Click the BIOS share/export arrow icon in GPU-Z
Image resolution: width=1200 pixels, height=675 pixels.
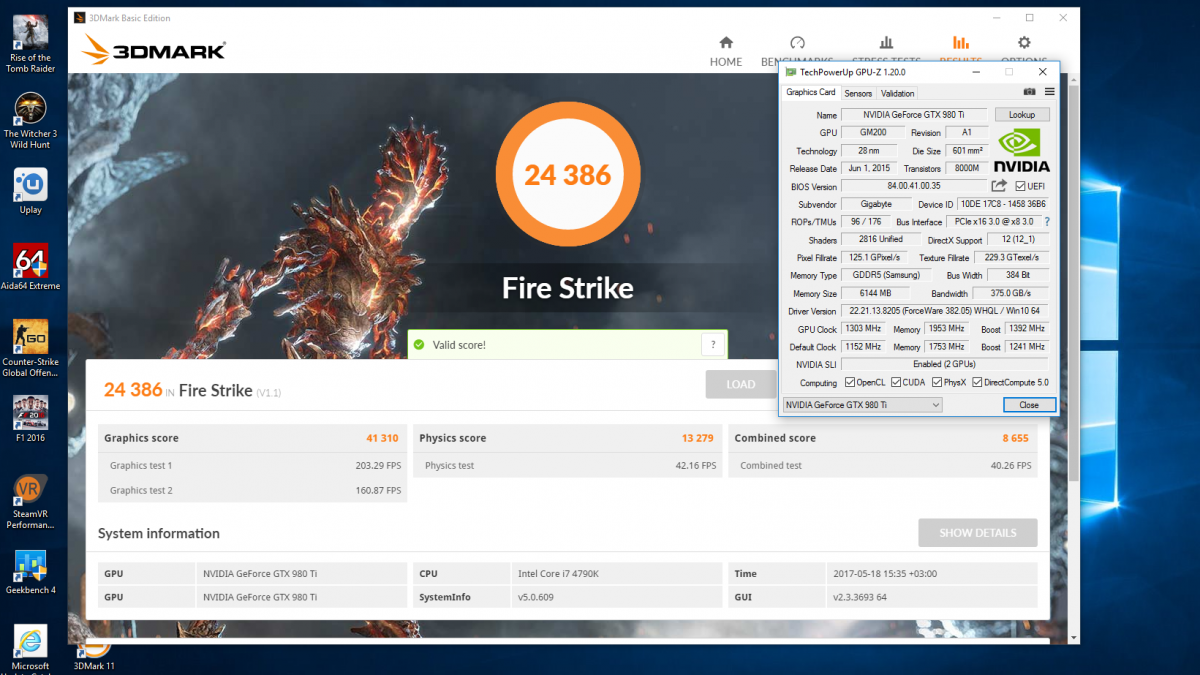[x=999, y=186]
